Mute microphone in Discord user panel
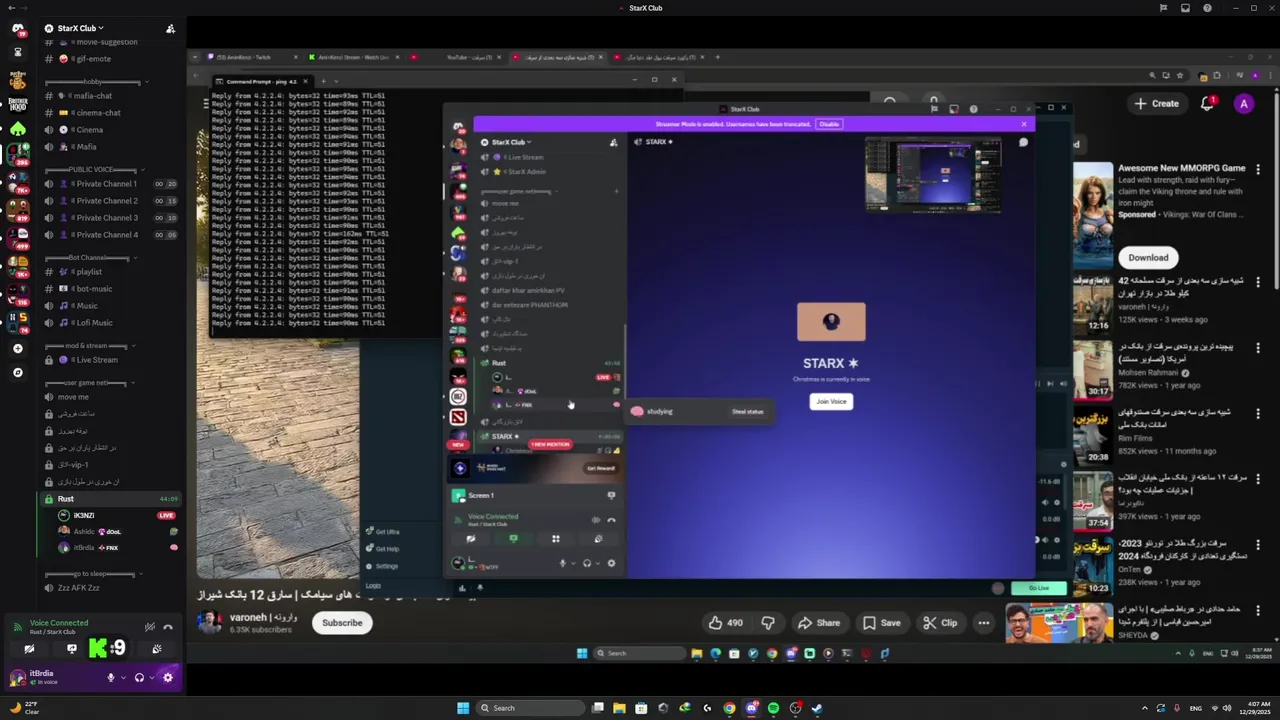The width and height of the screenshot is (1280, 720). 111,678
